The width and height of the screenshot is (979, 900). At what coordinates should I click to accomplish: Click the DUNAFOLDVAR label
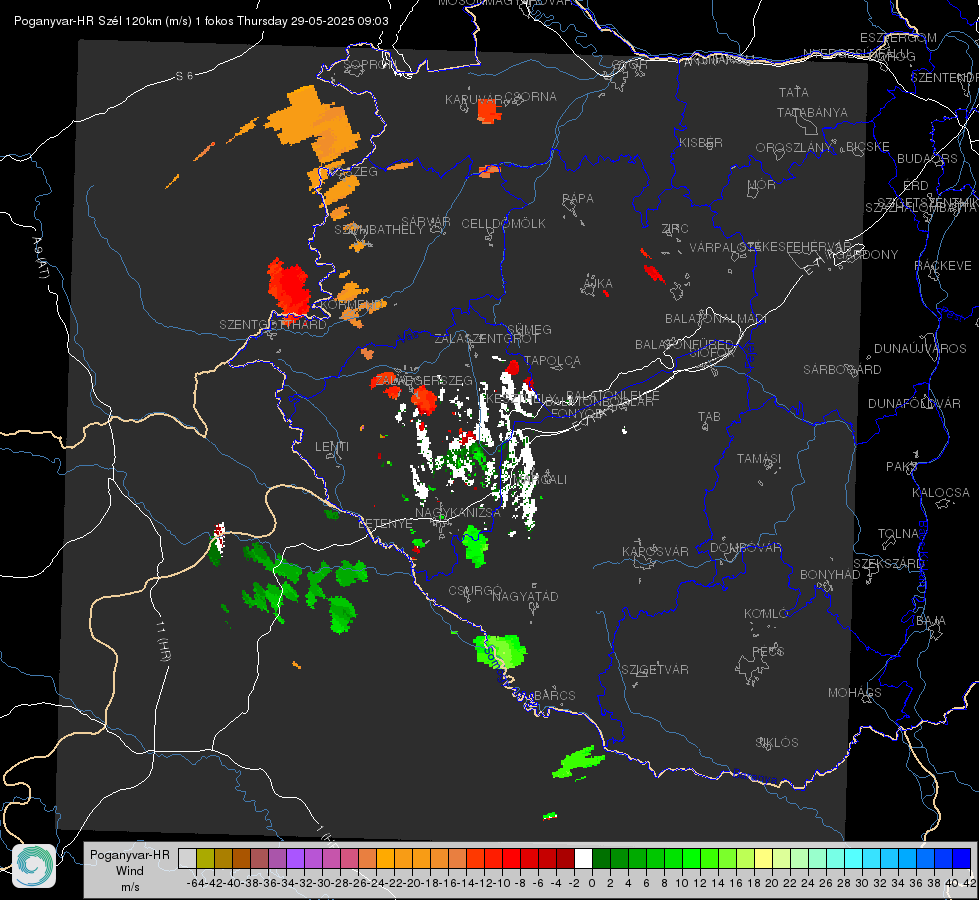(914, 403)
